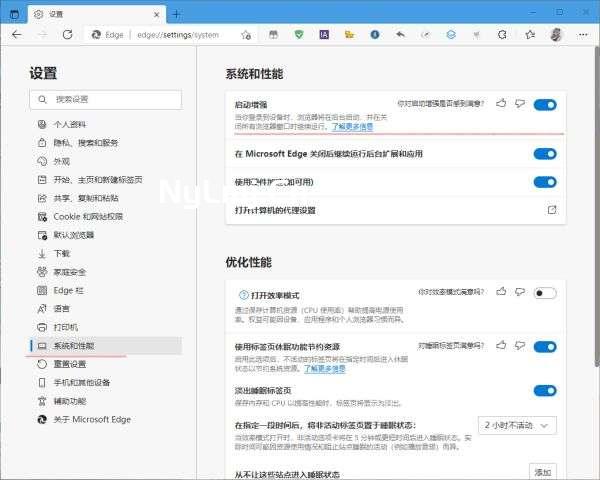The height and width of the screenshot is (480, 600).
Task: Enable 打开效率模式 switch
Action: [545, 293]
